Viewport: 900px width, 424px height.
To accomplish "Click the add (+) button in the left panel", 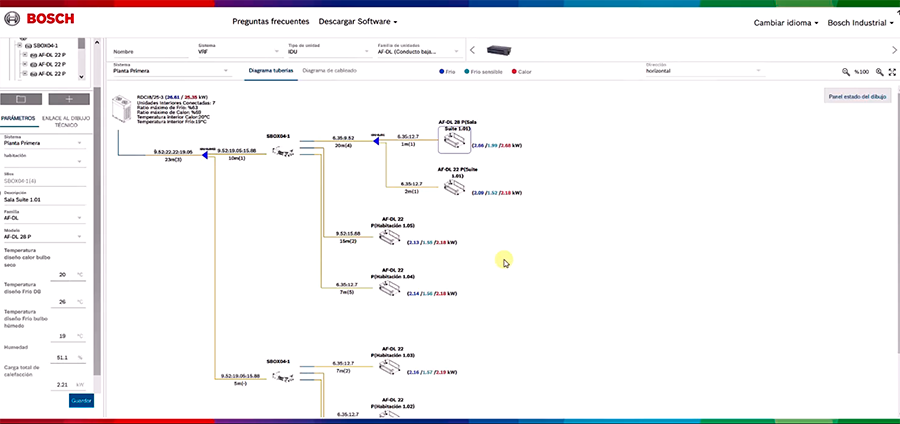I will point(68,99).
